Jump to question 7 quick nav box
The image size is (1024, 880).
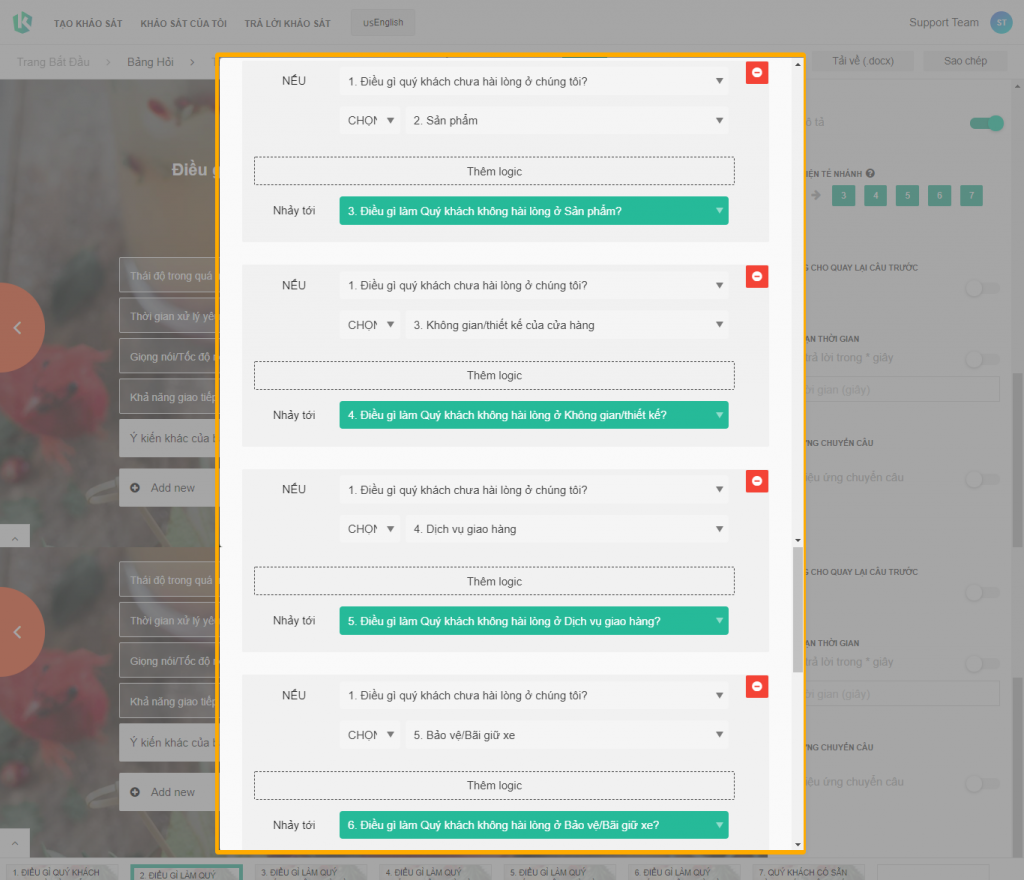[x=971, y=195]
